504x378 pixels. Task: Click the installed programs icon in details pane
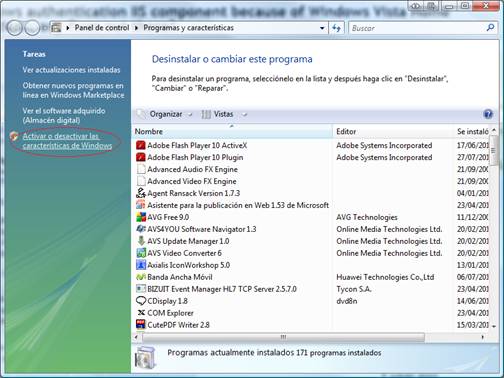(145, 359)
